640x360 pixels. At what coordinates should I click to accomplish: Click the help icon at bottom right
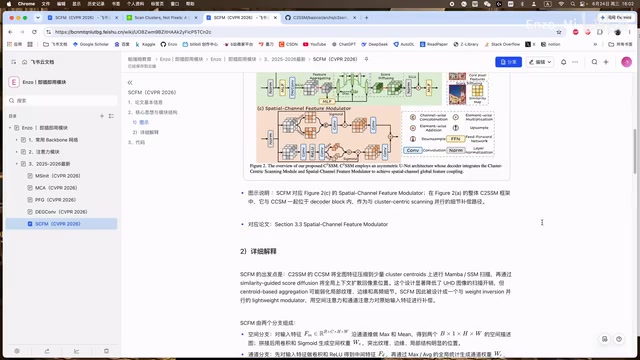(619, 339)
